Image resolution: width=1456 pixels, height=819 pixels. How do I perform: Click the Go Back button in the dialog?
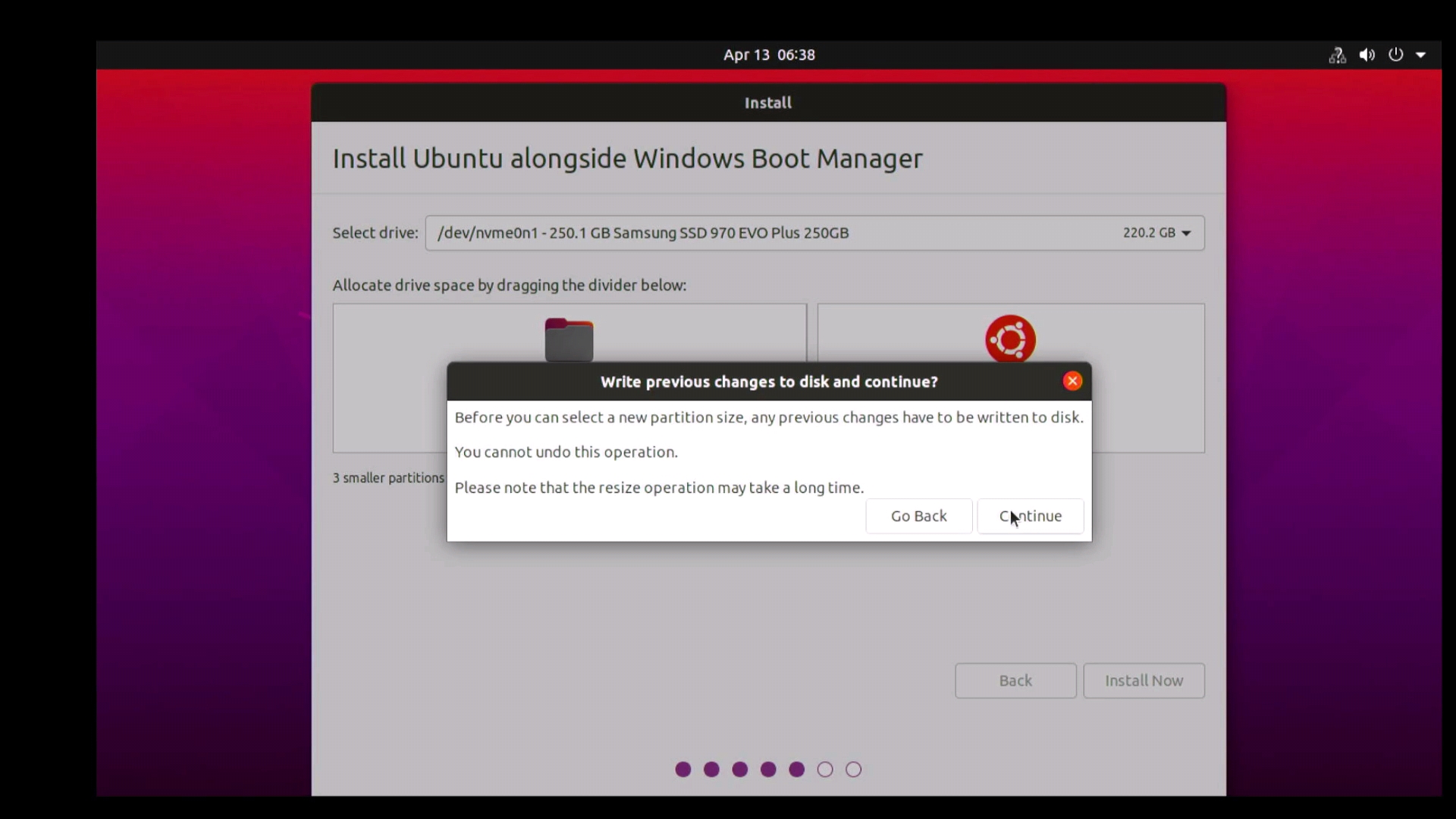(918, 516)
